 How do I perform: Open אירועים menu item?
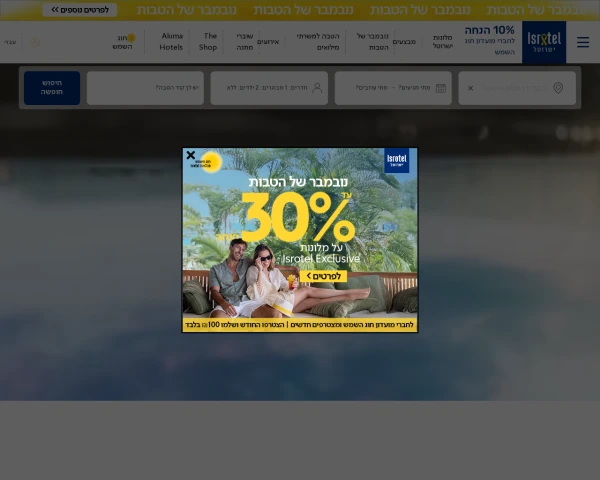[x=268, y=42]
